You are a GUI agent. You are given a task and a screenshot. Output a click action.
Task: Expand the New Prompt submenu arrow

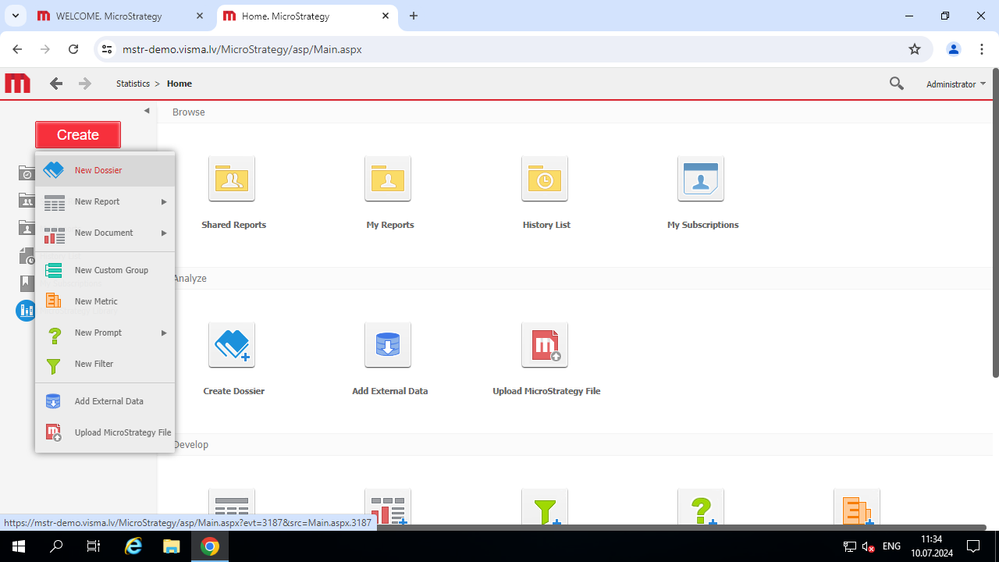164,333
